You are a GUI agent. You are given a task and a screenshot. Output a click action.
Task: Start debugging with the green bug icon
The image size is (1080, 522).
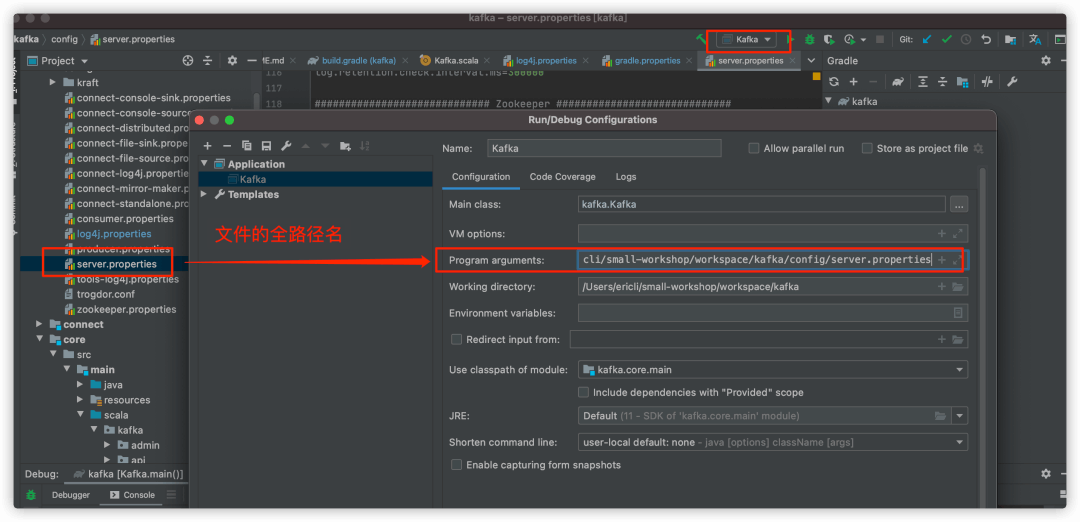click(x=810, y=40)
